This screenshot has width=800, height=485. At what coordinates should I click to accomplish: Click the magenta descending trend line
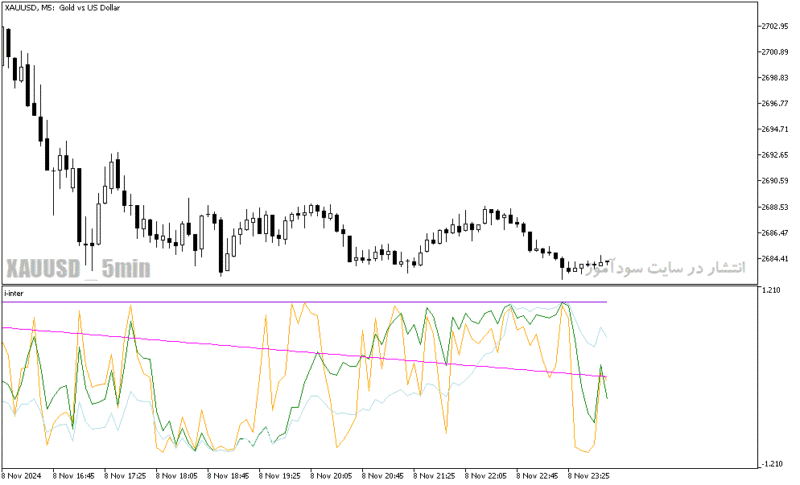click(305, 351)
